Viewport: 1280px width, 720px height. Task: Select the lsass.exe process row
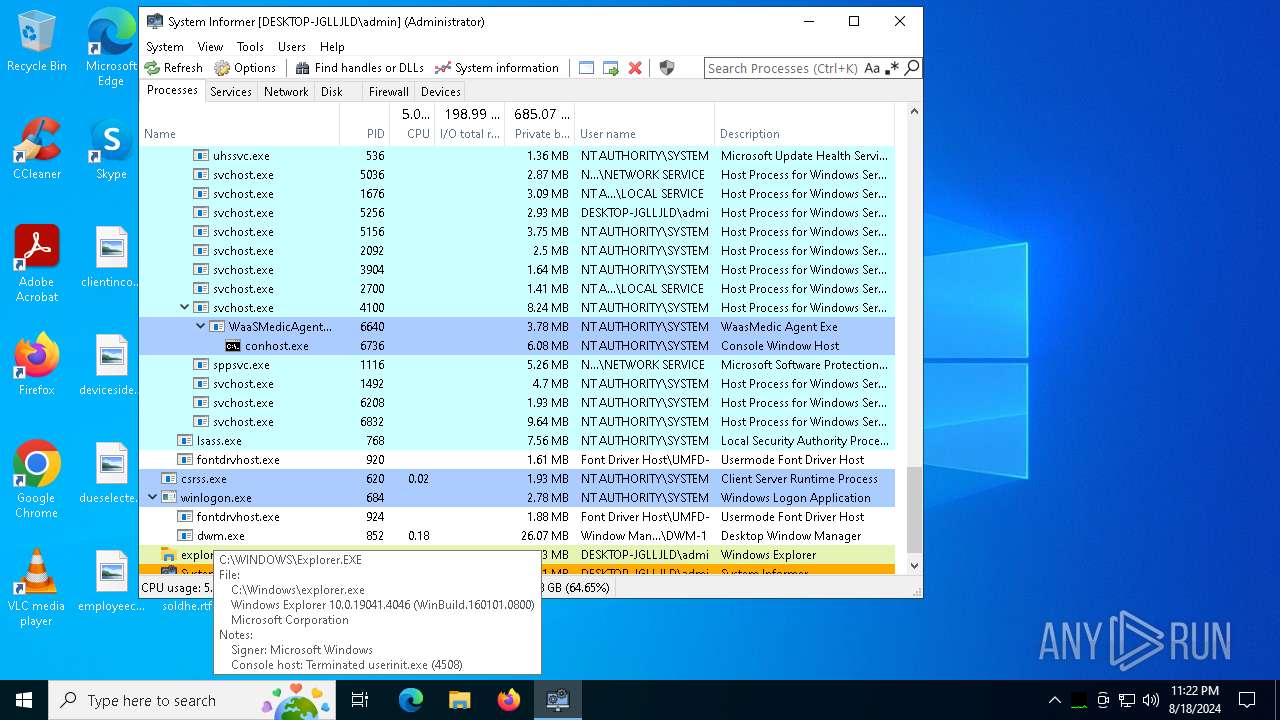517,441
